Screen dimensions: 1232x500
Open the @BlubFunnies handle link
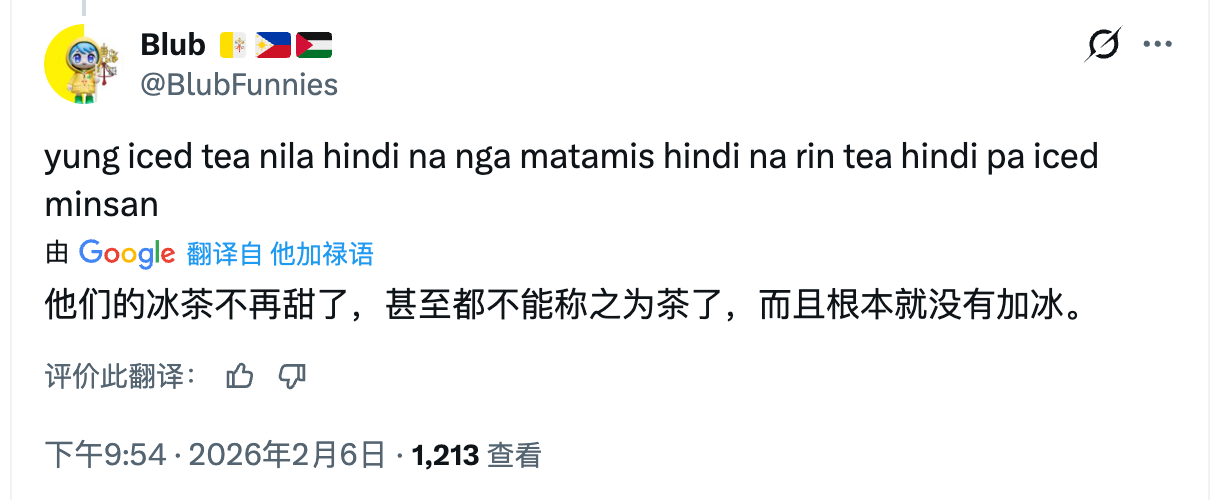239,85
